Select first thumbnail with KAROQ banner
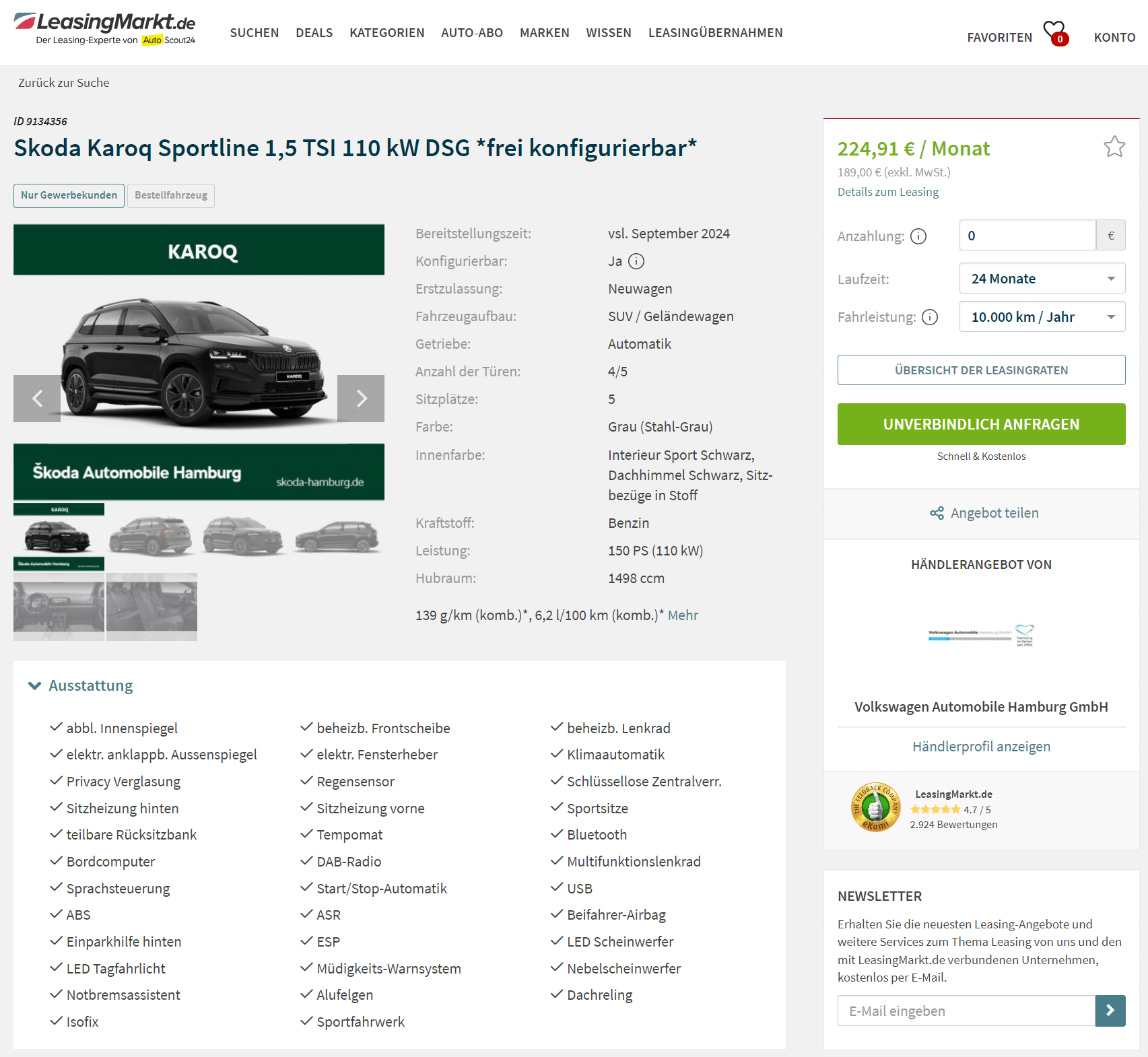This screenshot has height=1057, width=1148. click(59, 537)
